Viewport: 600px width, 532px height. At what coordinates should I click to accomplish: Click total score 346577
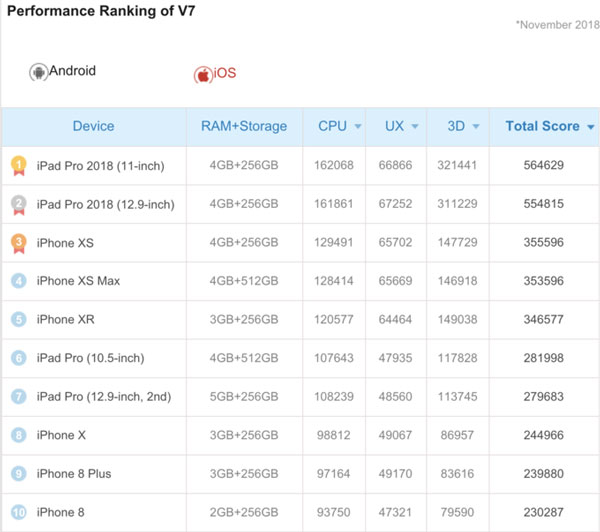pyautogui.click(x=543, y=320)
